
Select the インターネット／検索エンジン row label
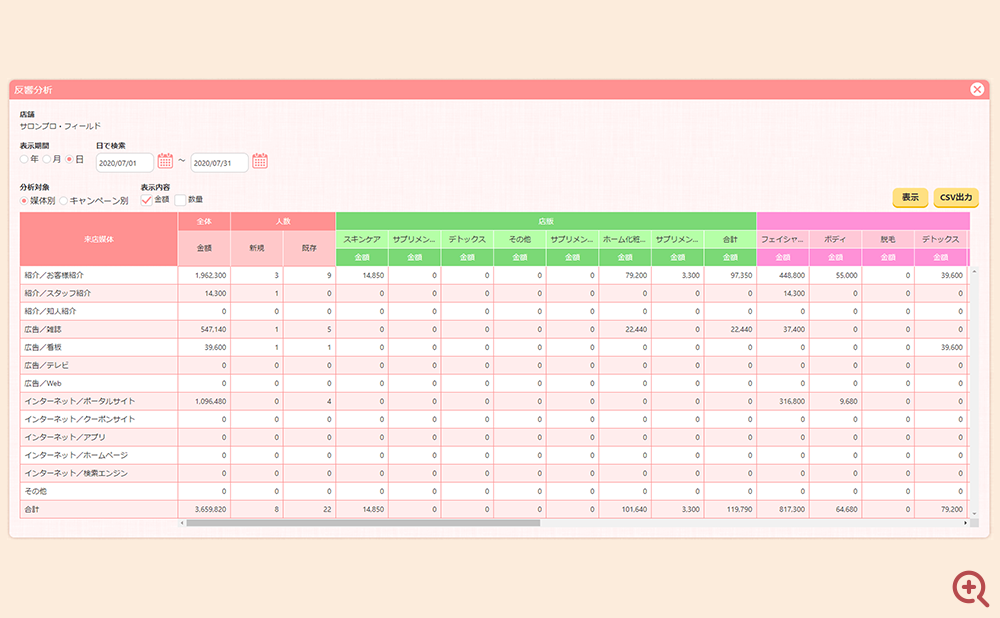tap(76, 473)
